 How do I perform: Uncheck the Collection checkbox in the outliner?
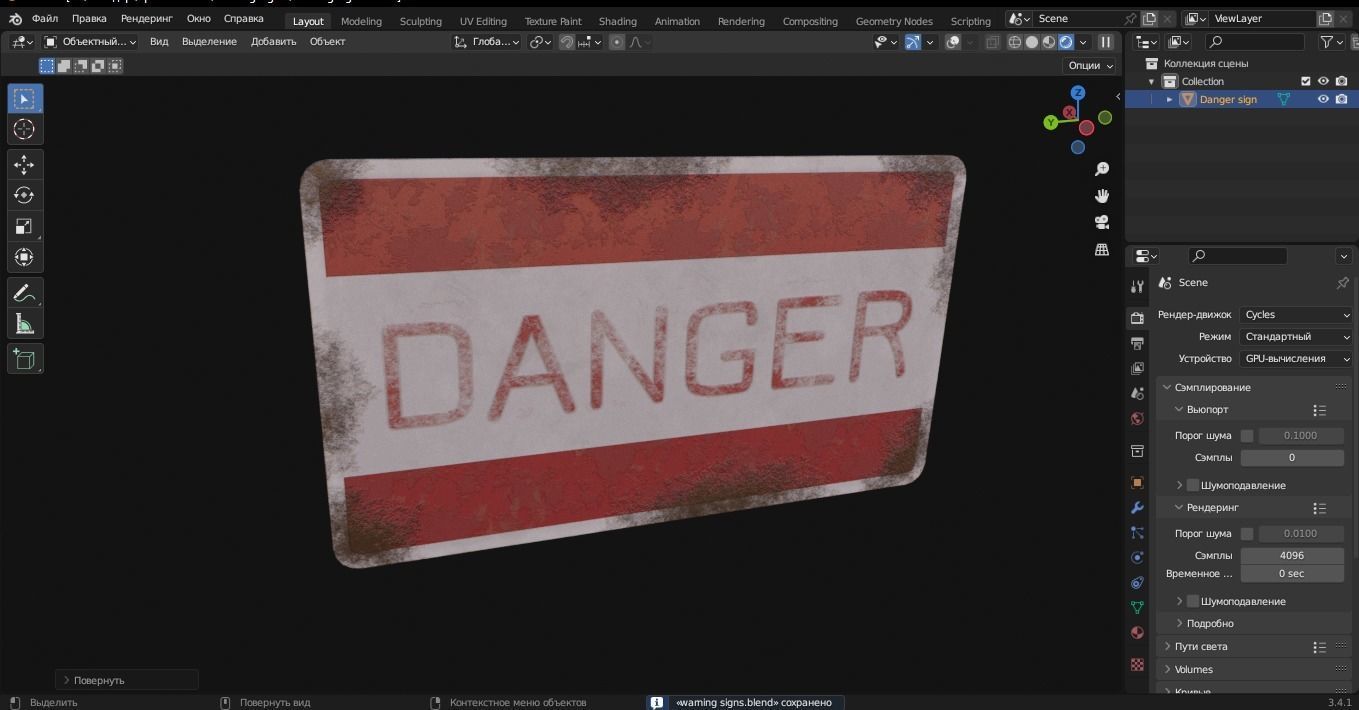click(x=1305, y=81)
